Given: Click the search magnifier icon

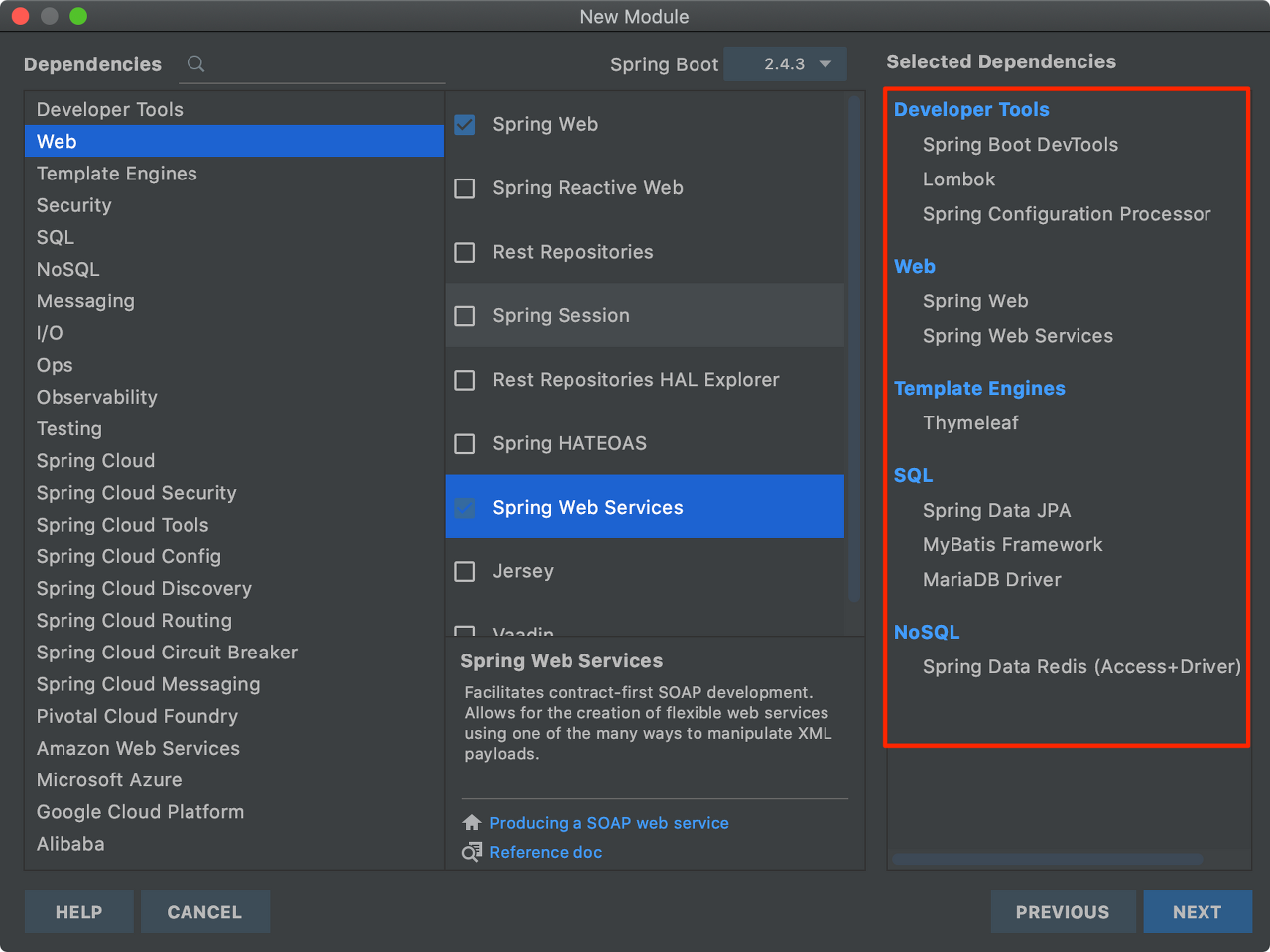Looking at the screenshot, I should point(195,63).
